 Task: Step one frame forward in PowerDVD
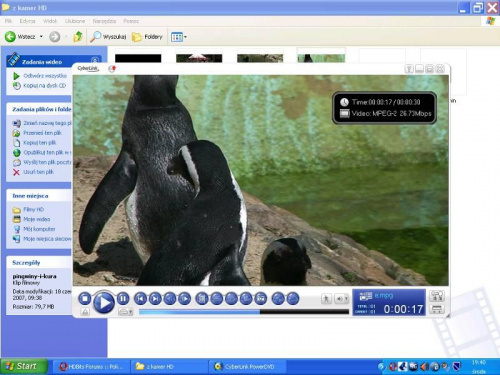coord(184,299)
